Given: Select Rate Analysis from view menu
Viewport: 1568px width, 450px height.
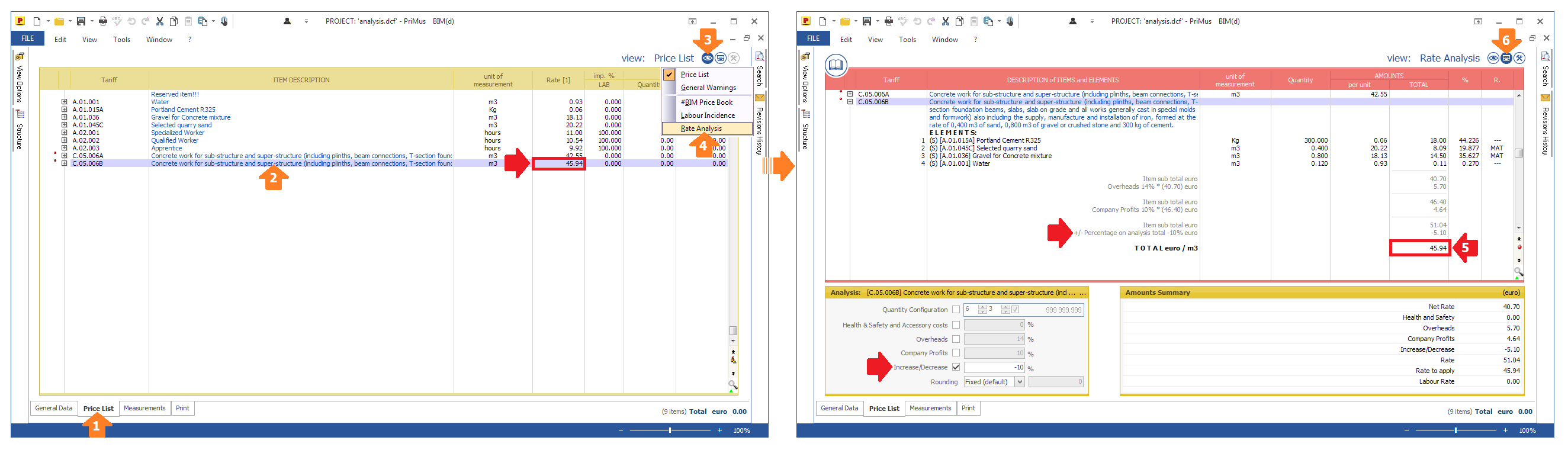Looking at the screenshot, I should click(x=706, y=129).
